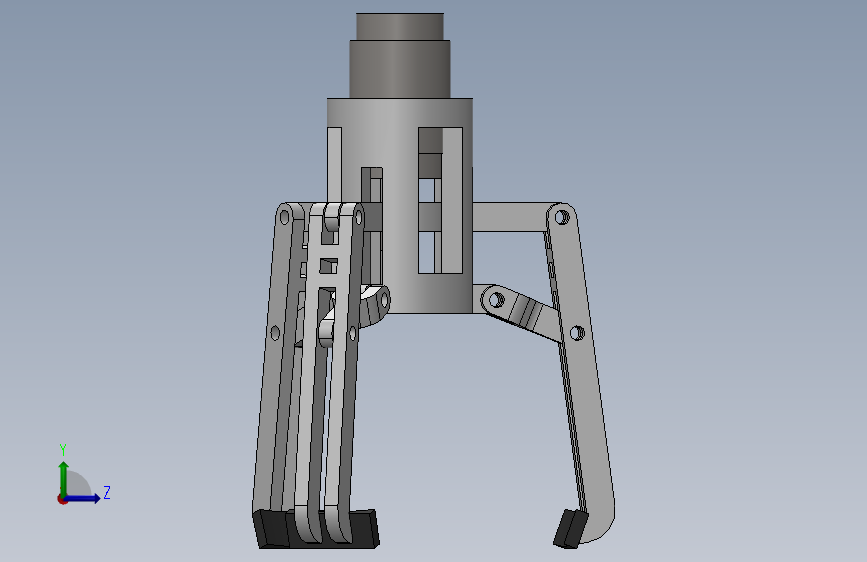867x562 pixels.
Task: Select the wider dark cylinder below the top
Action: point(400,70)
